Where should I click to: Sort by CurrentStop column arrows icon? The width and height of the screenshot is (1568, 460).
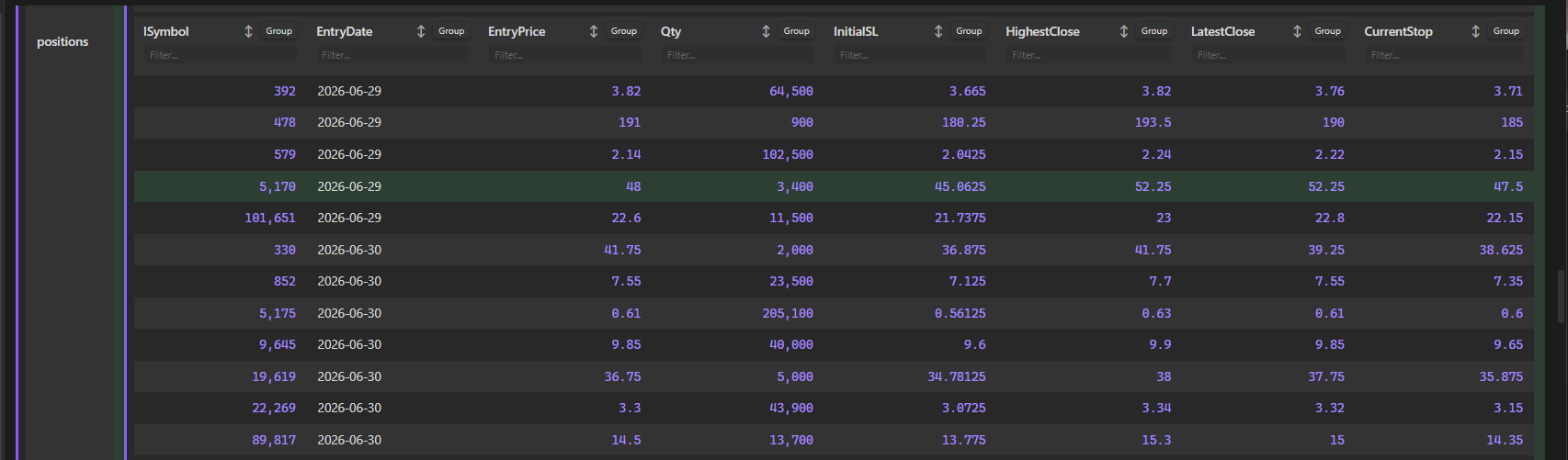click(x=1475, y=31)
